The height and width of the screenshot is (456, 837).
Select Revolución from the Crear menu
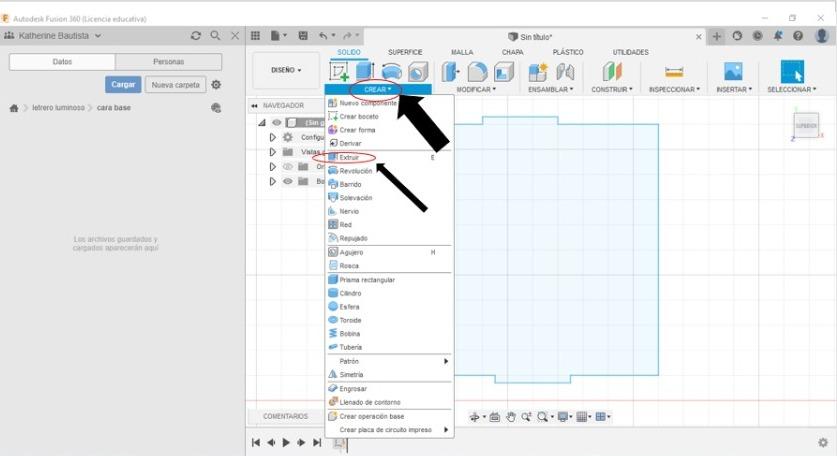[x=389, y=171]
